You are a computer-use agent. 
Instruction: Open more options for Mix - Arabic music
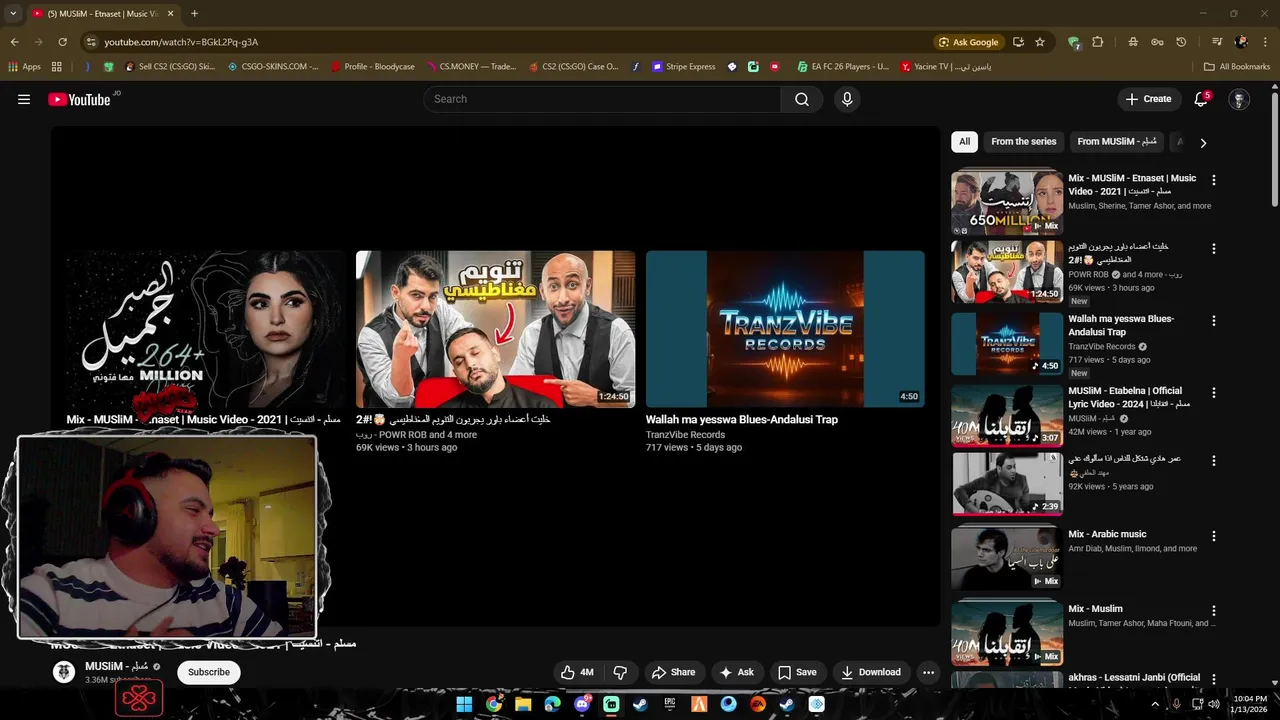click(1214, 536)
